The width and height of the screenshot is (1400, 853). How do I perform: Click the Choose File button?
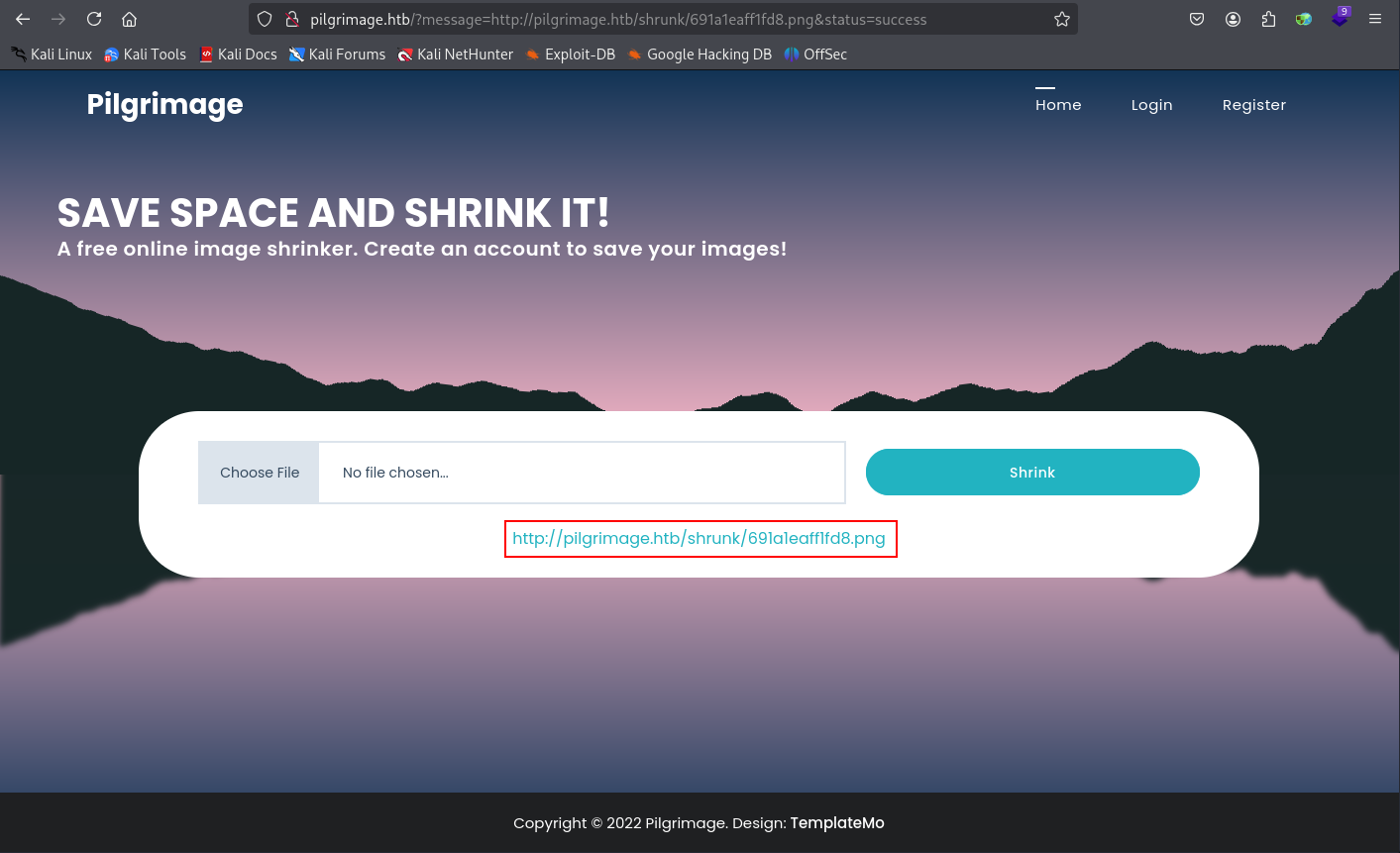[260, 473]
